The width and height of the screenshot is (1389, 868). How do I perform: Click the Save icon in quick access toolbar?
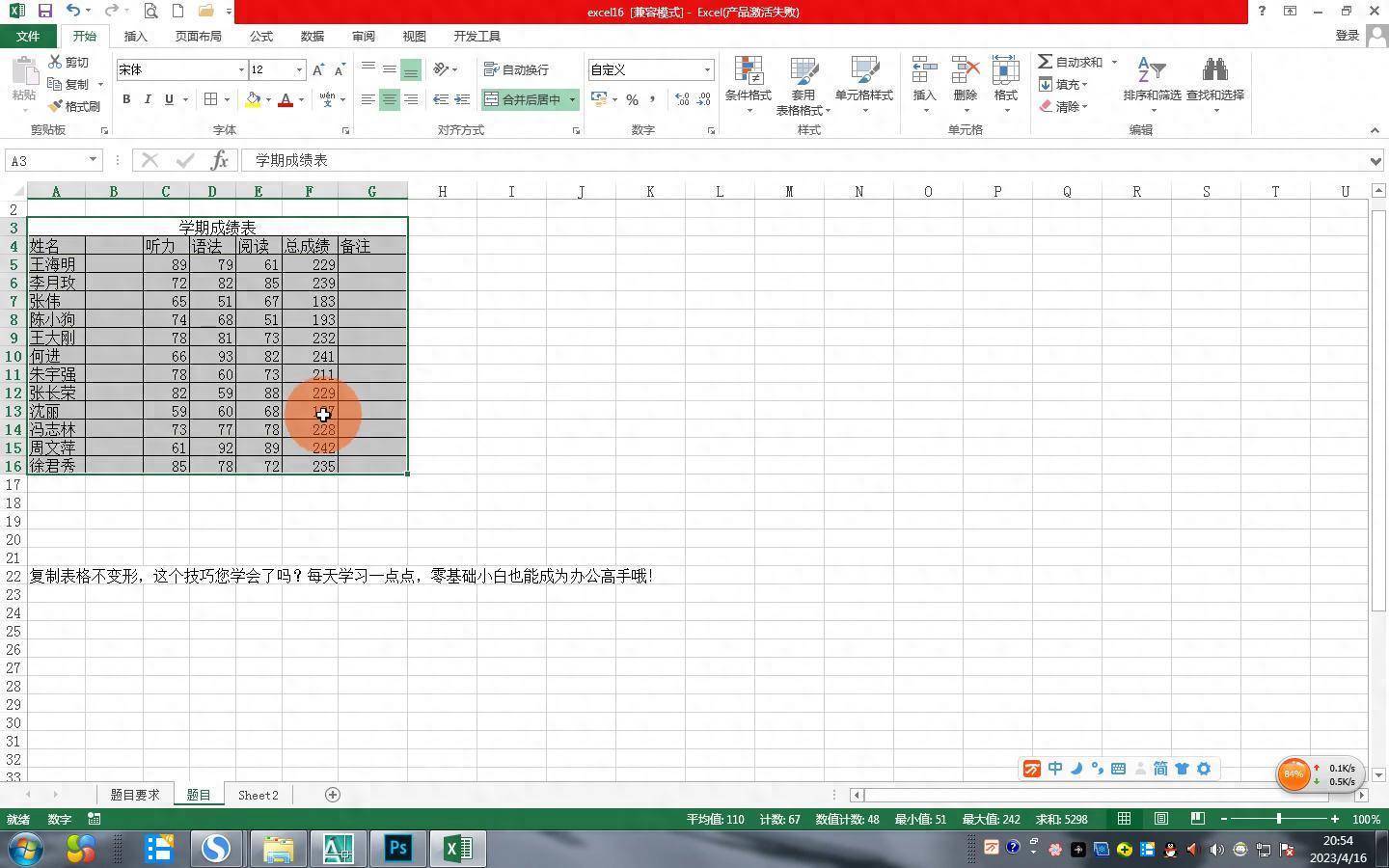[x=44, y=12]
